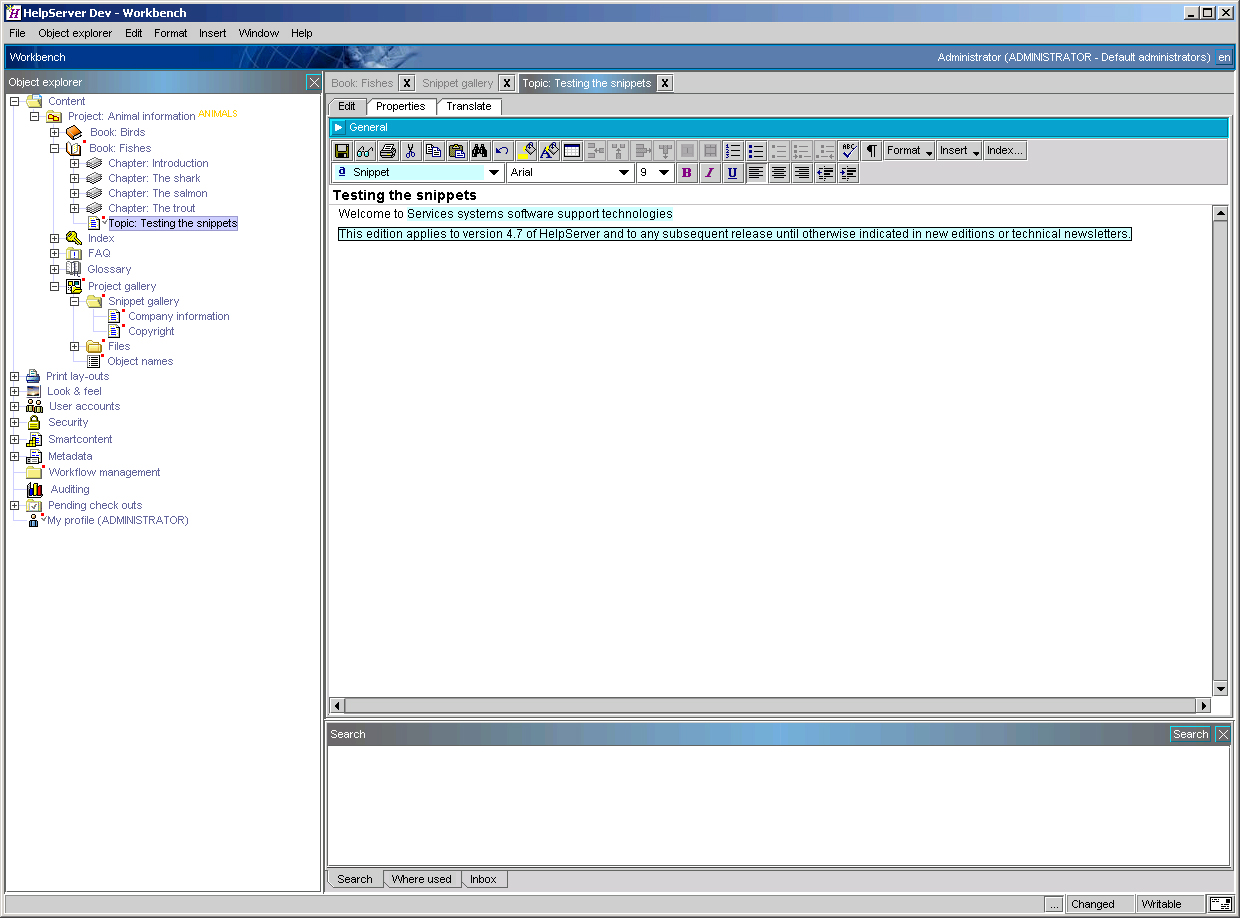Paste using the clipboard icon
Viewport: 1240px width, 918px height.
(x=457, y=151)
